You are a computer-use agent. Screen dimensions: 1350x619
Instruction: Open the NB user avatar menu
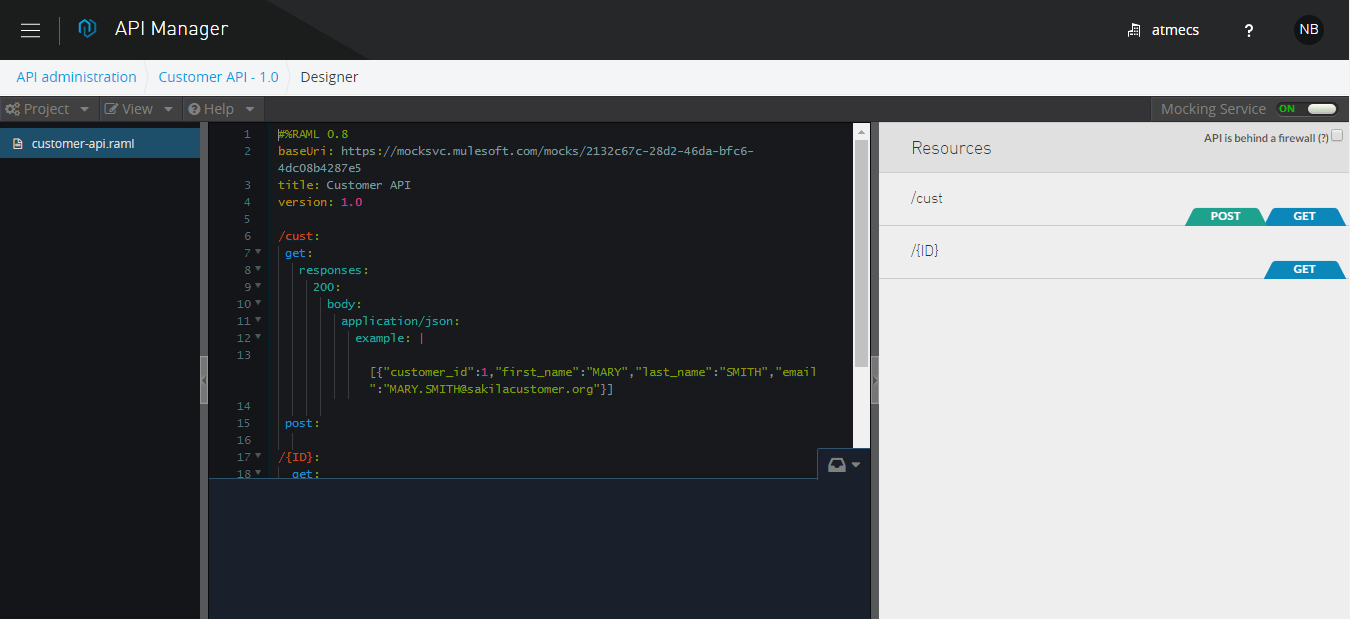[x=1308, y=29]
